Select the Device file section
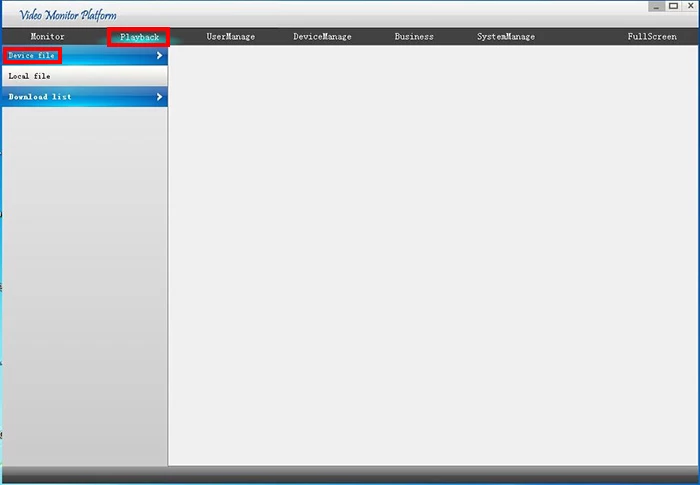Viewport: 700px width, 485px height. [85, 55]
